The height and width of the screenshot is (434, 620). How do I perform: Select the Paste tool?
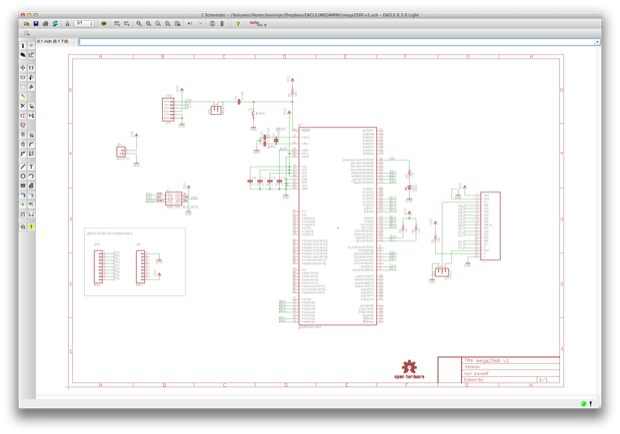coord(23,96)
